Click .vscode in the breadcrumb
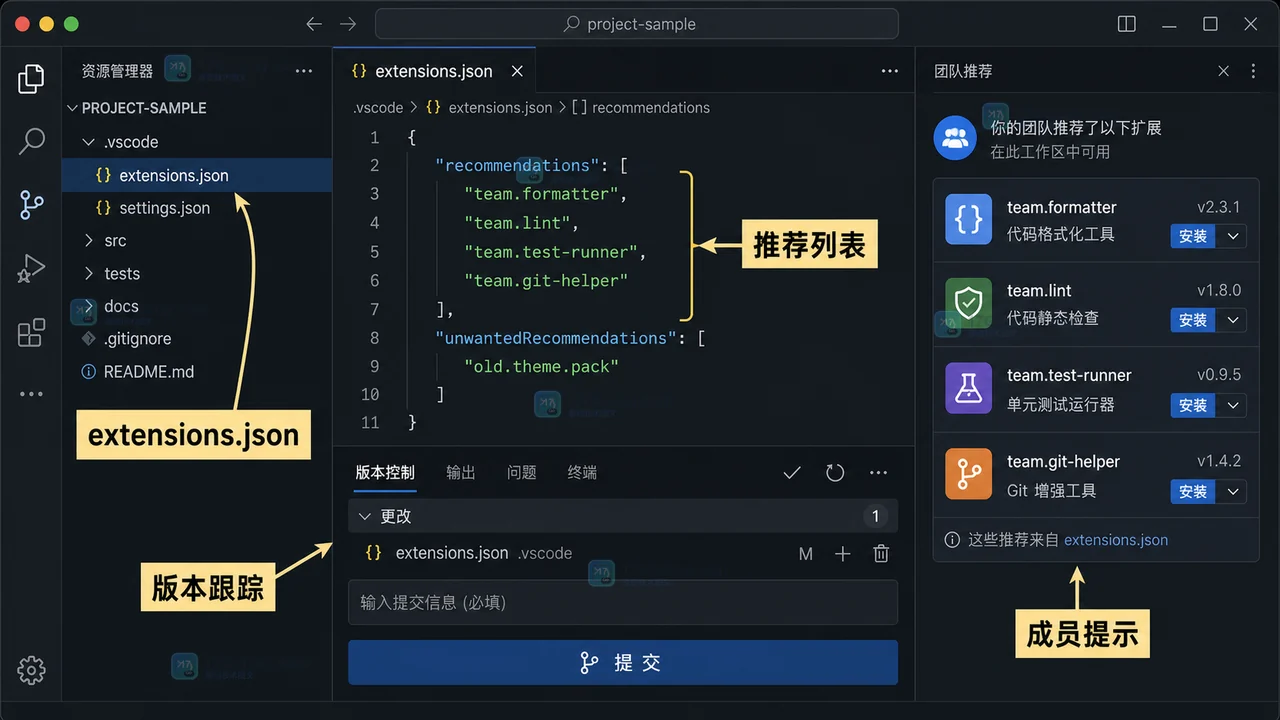 coord(378,108)
